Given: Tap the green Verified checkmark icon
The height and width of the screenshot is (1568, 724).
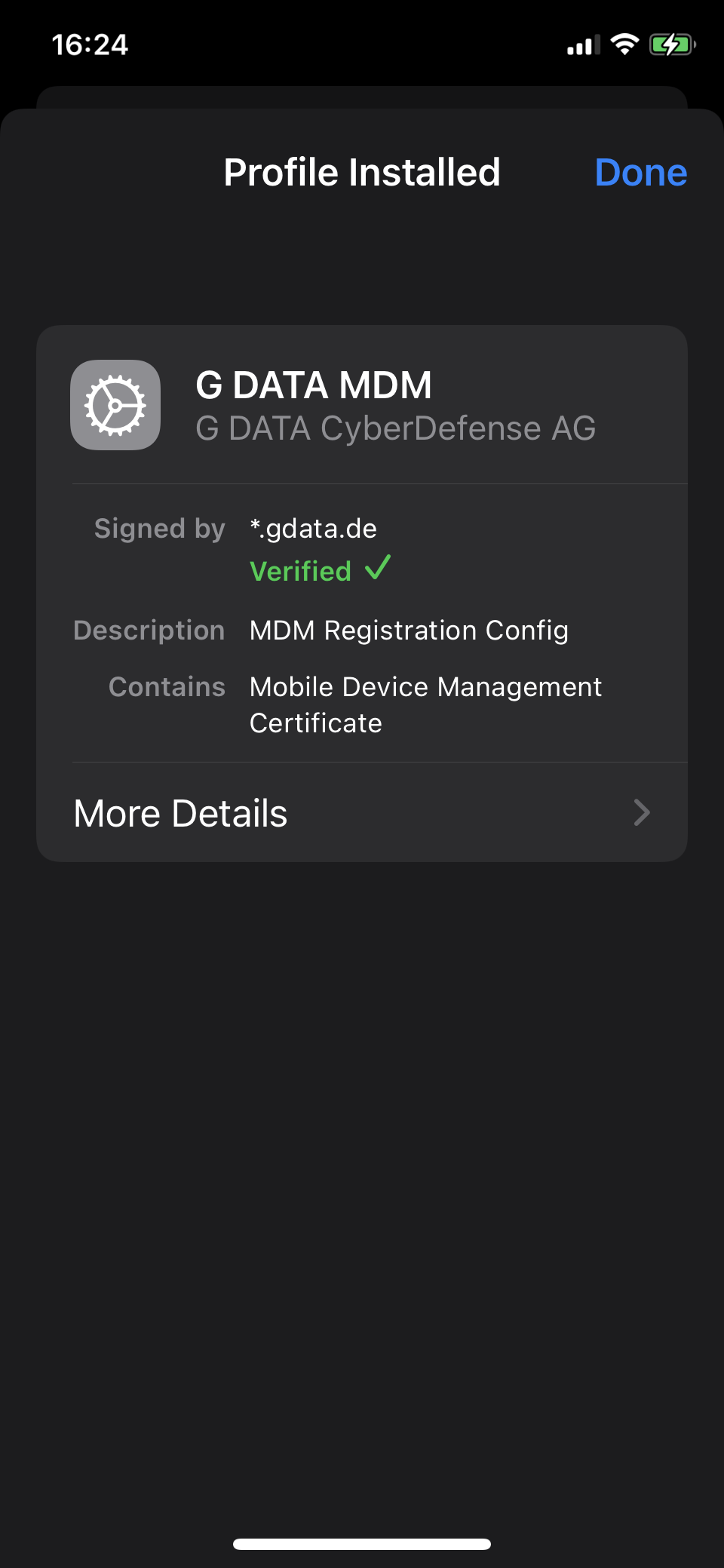Looking at the screenshot, I should pyautogui.click(x=377, y=568).
